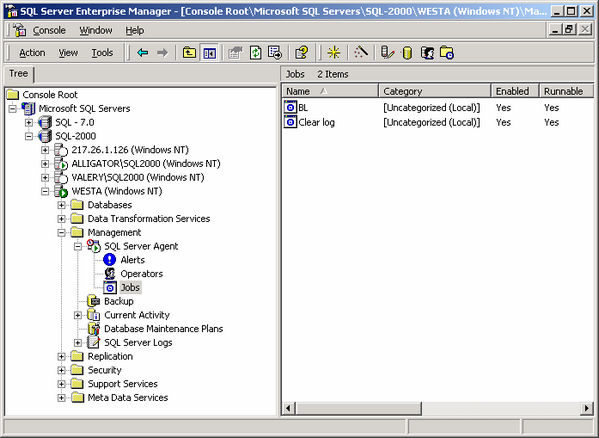Click the New Job folder-clock icon
Image resolution: width=599 pixels, height=438 pixels.
click(x=447, y=52)
